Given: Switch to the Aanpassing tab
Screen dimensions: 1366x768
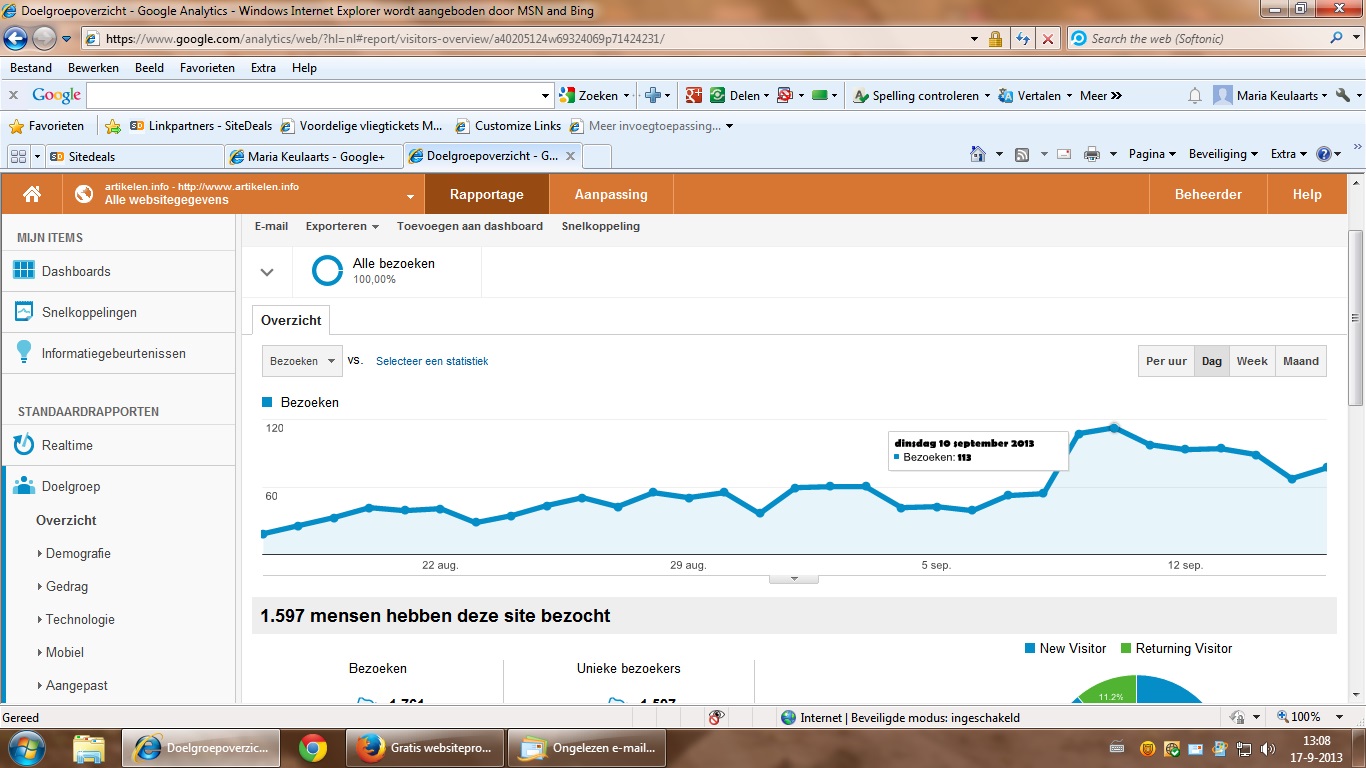Looking at the screenshot, I should [x=611, y=194].
